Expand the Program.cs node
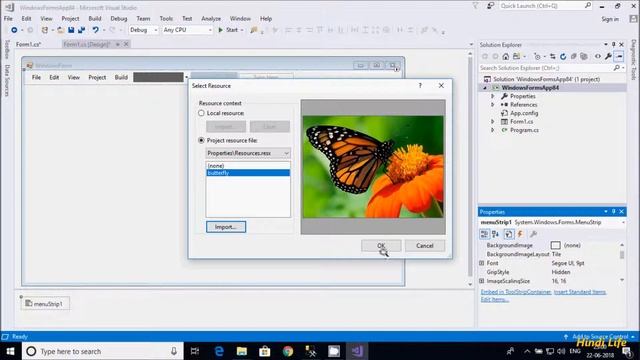The width and height of the screenshot is (640, 360). 493,130
